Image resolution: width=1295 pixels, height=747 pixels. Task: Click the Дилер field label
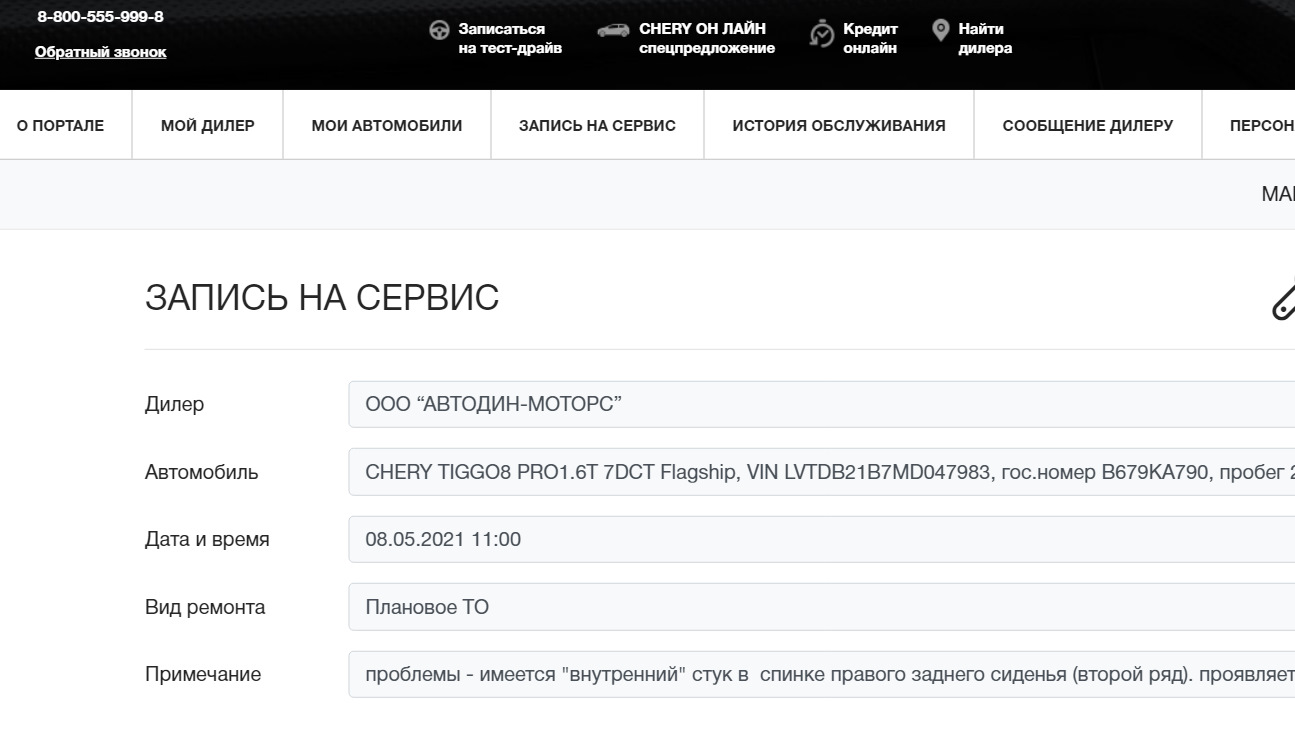pyautogui.click(x=174, y=405)
